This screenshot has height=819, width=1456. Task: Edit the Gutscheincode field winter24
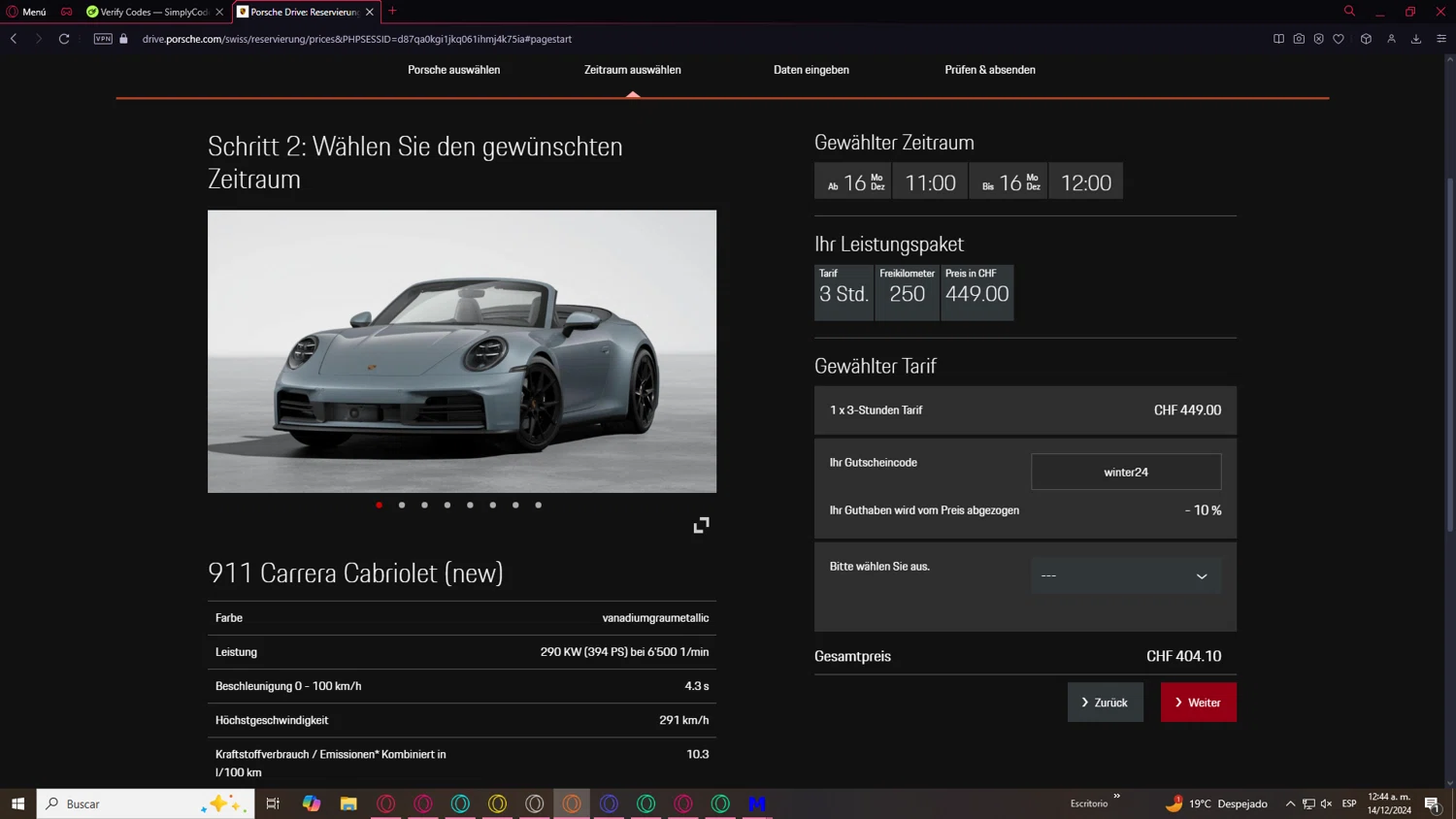[x=1126, y=472]
